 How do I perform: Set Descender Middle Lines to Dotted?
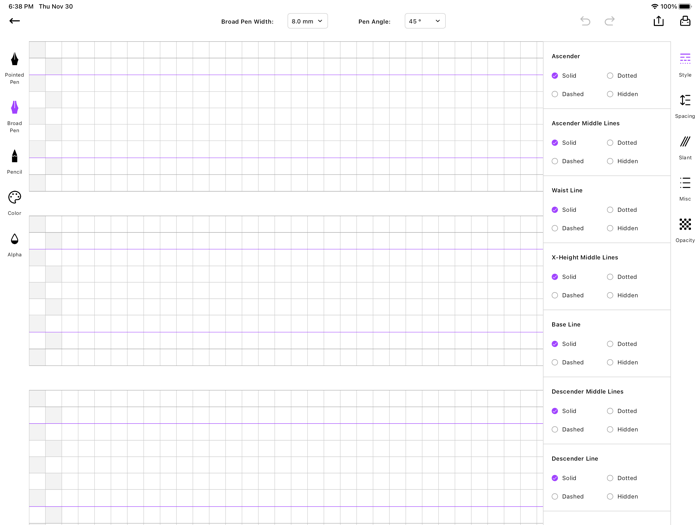coord(622,411)
